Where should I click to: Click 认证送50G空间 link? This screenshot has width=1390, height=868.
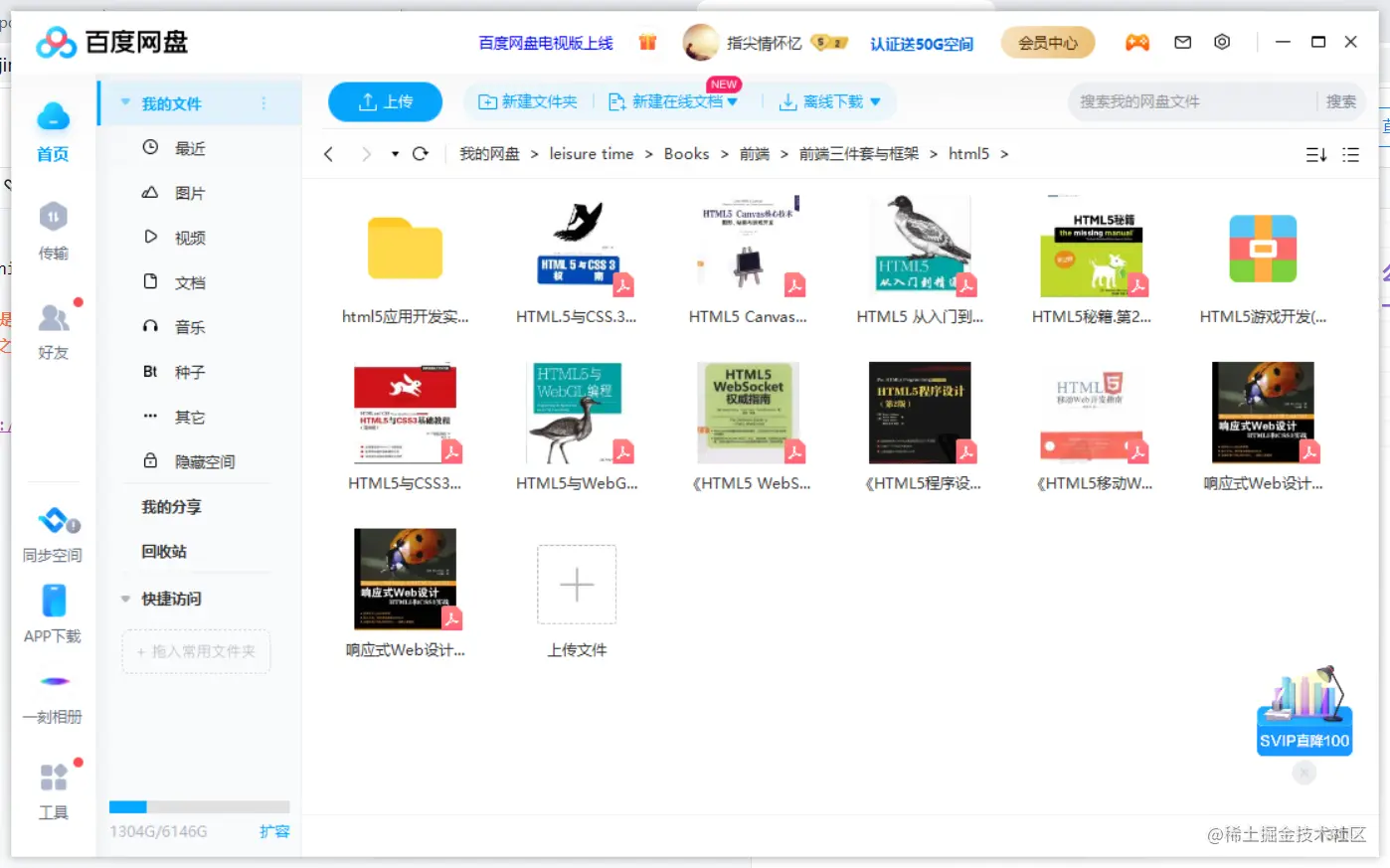tap(922, 44)
